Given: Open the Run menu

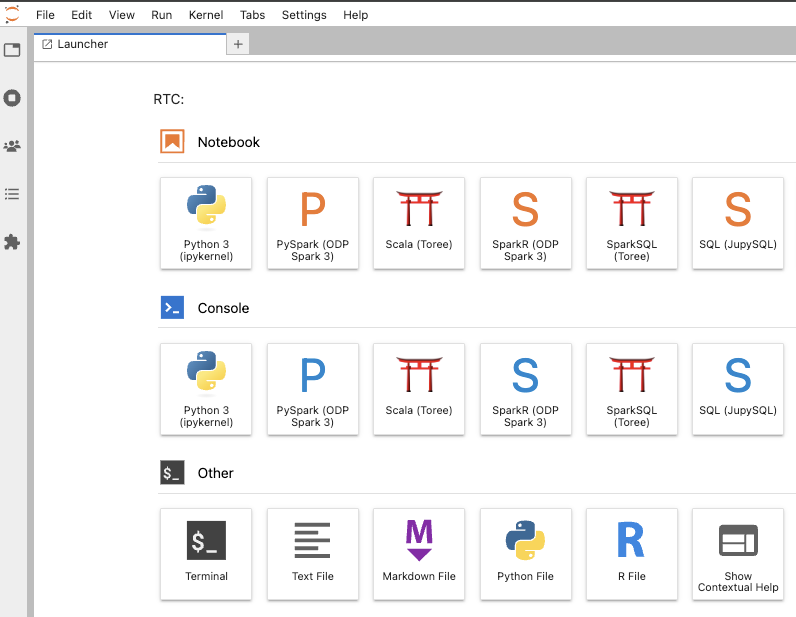Looking at the screenshot, I should 161,15.
